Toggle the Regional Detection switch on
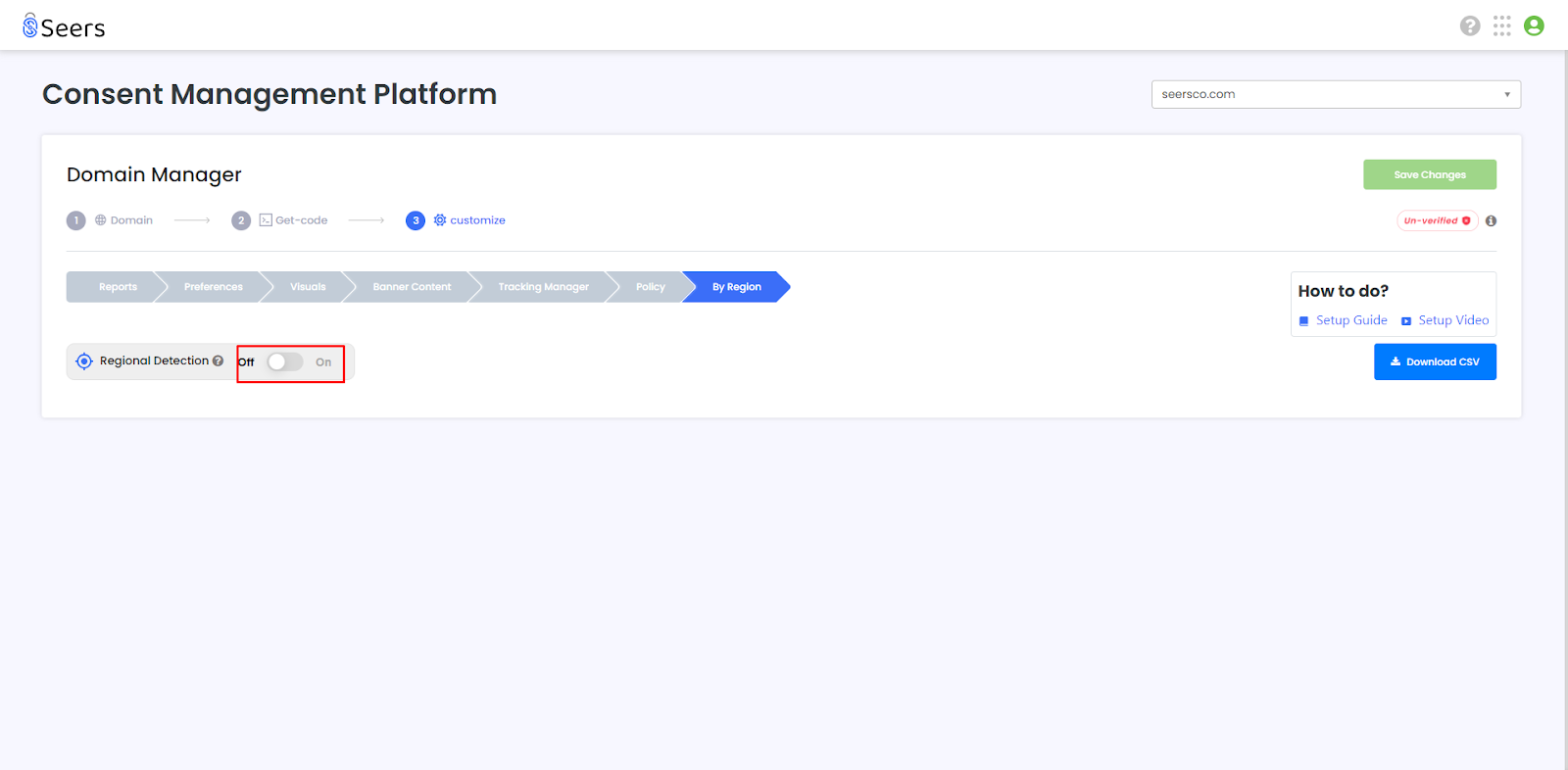 tap(285, 361)
